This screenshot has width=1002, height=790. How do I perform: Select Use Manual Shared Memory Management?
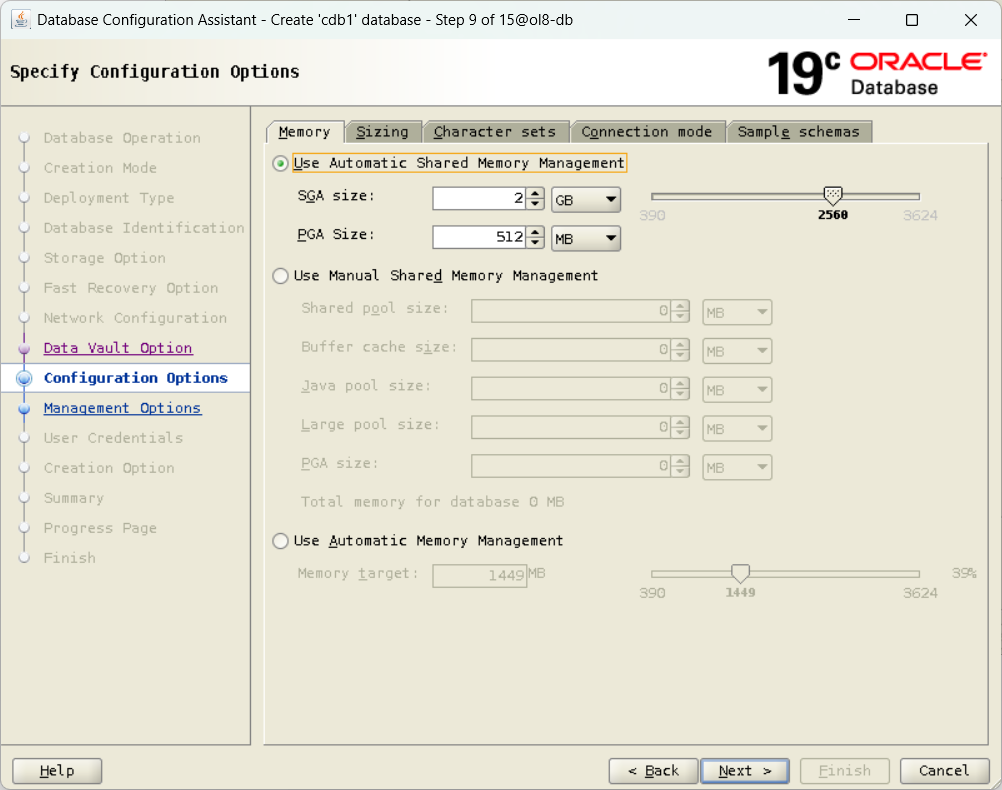coord(280,276)
